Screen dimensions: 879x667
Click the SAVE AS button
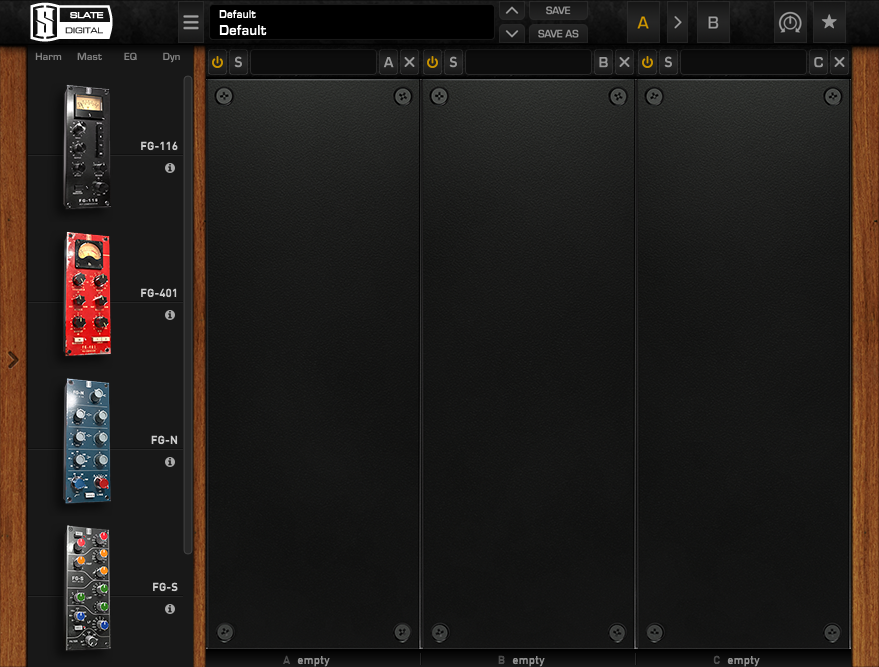[x=558, y=33]
